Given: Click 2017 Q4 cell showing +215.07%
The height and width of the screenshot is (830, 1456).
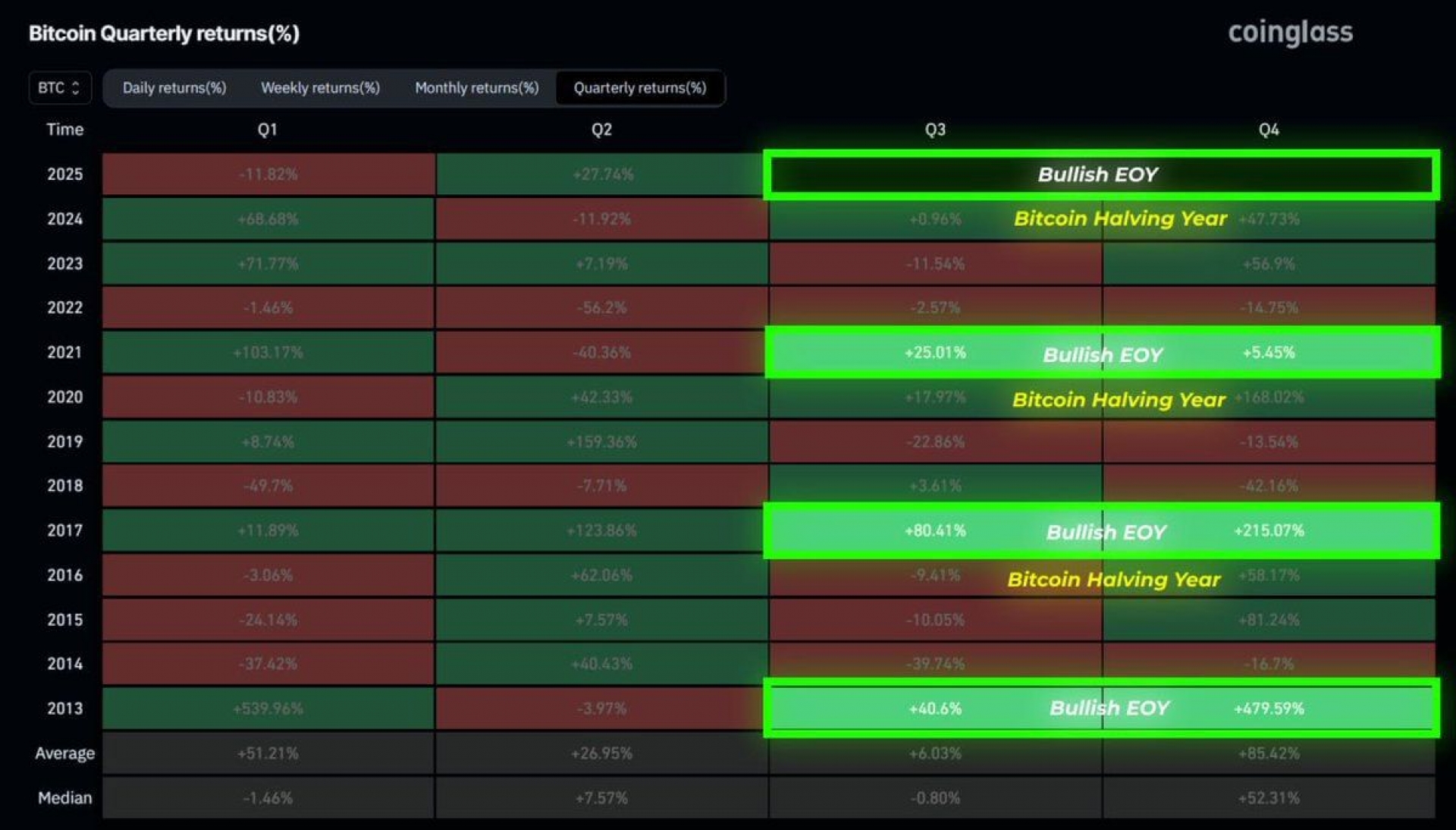Looking at the screenshot, I should click(1269, 530).
